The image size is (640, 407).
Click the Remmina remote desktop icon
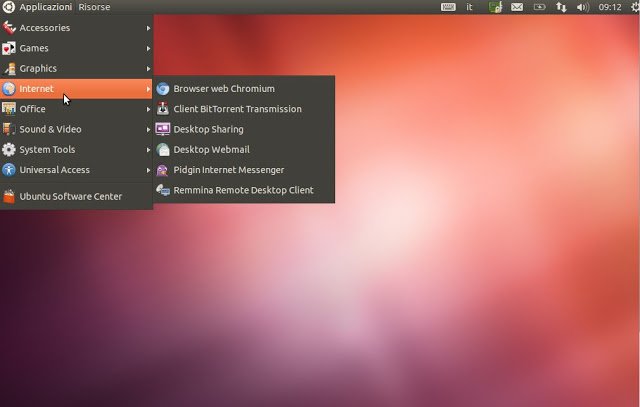pos(162,190)
